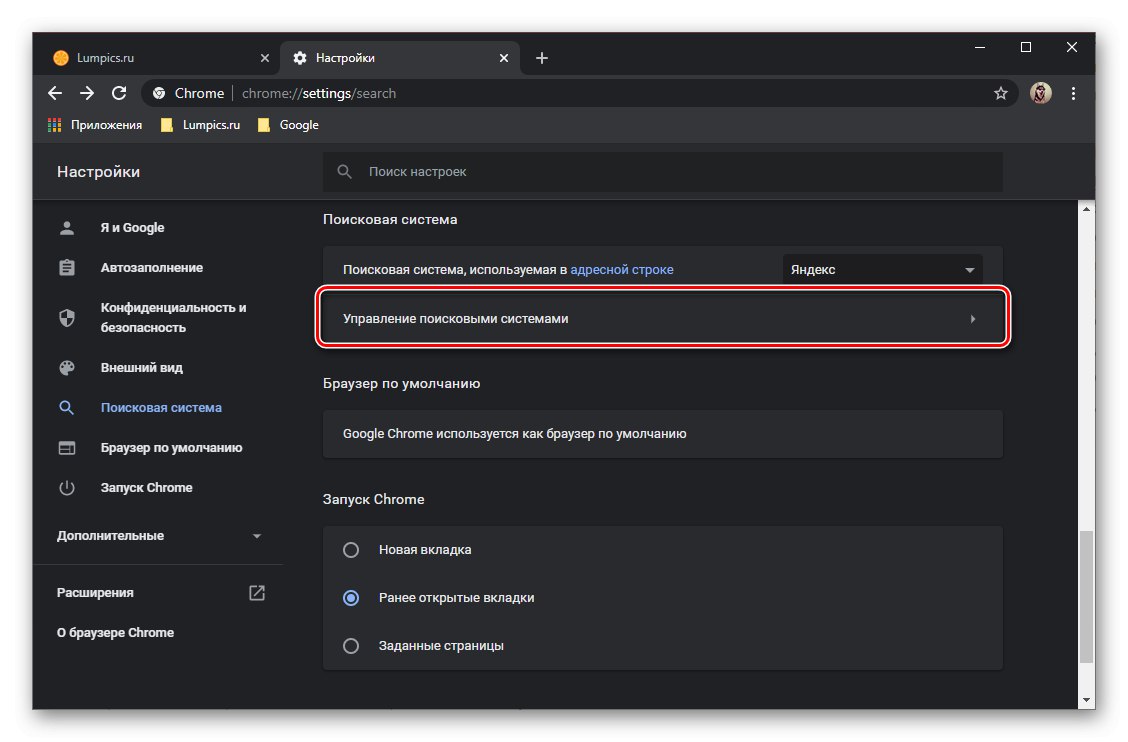This screenshot has width=1128, height=742.
Task: Click the browser back arrow
Action: tap(55, 93)
